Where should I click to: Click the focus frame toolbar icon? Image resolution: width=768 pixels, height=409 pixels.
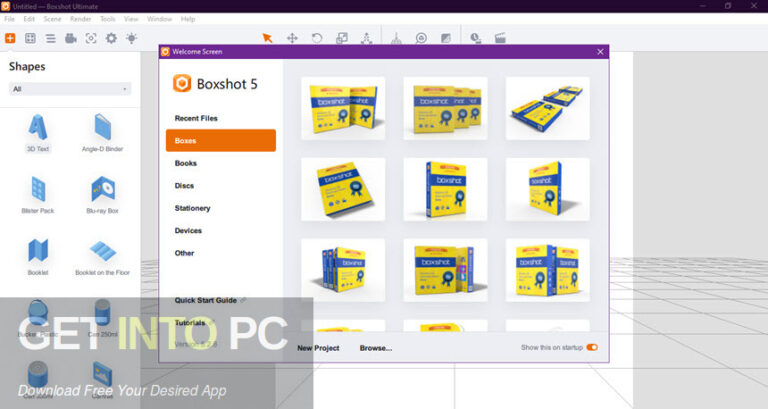(x=91, y=38)
